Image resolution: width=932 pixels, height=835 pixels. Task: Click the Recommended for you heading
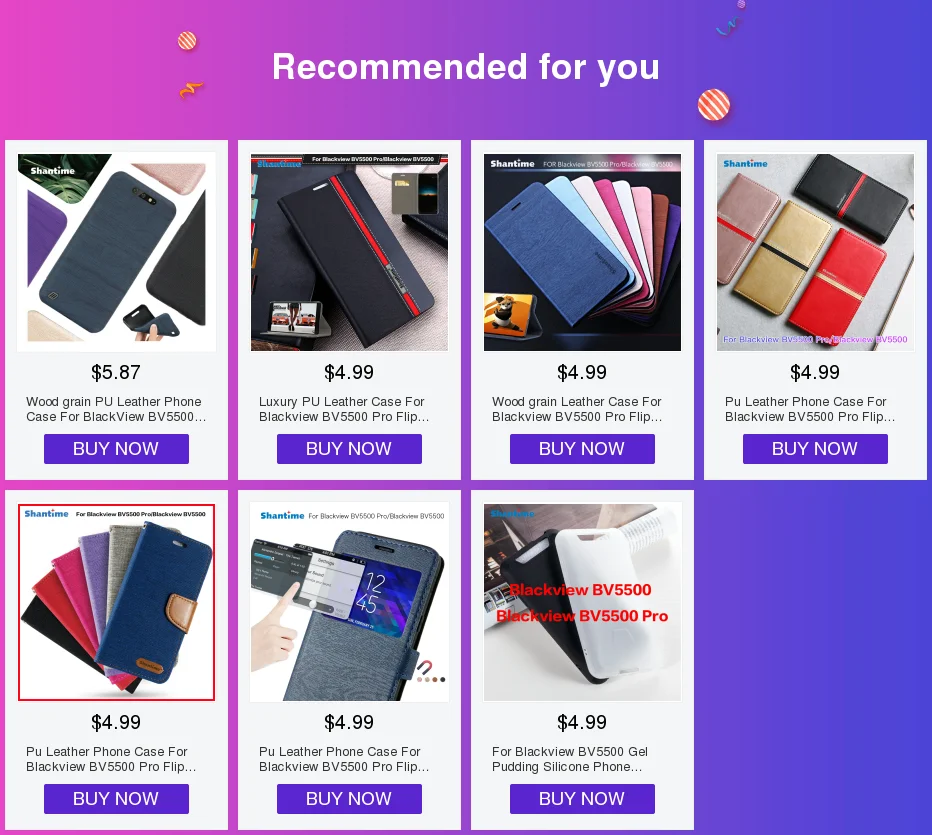coord(466,67)
